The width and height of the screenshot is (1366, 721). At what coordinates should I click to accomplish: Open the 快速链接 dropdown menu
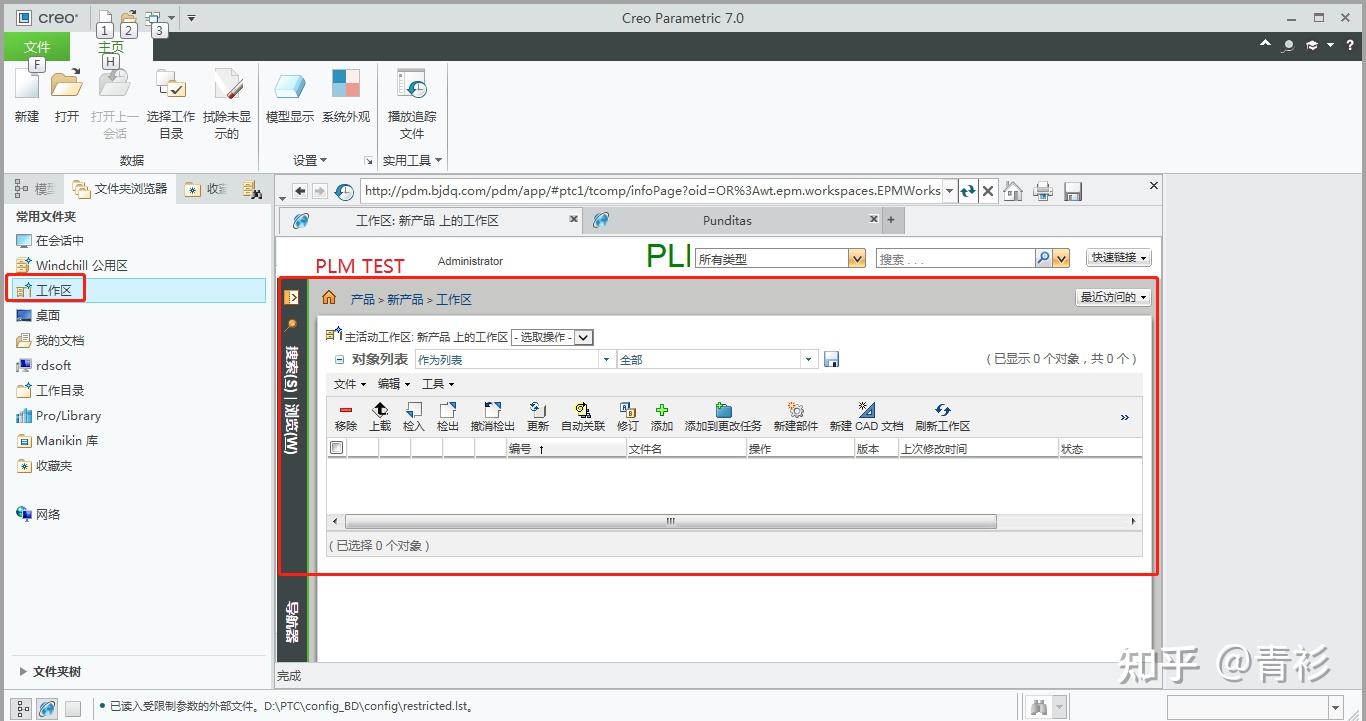point(1117,257)
